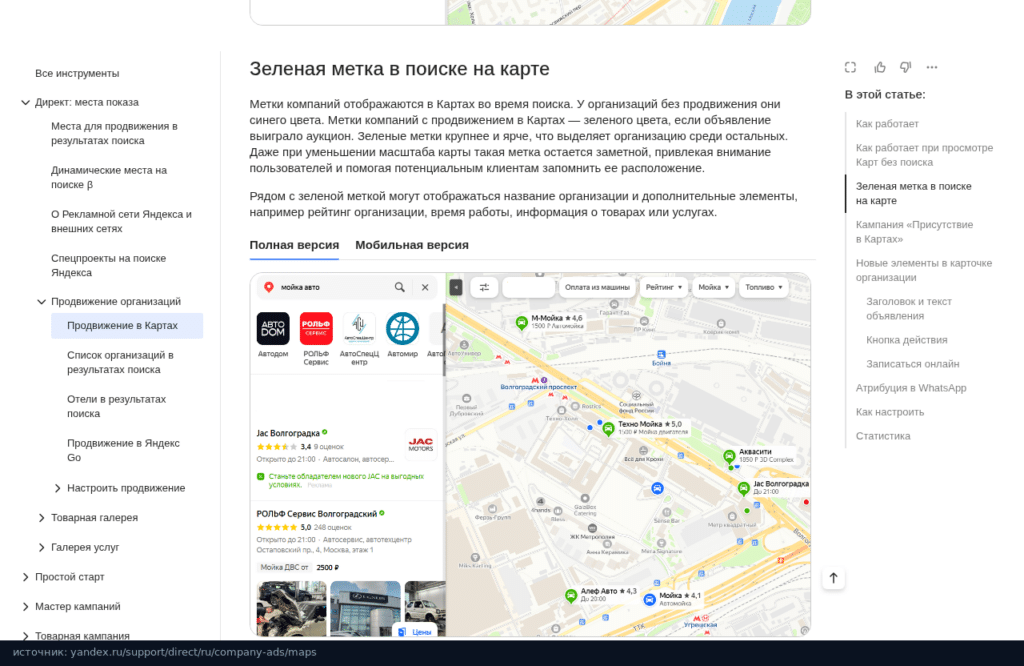Jump to Записаться онлайн section
The image size is (1024, 666).
click(x=912, y=364)
